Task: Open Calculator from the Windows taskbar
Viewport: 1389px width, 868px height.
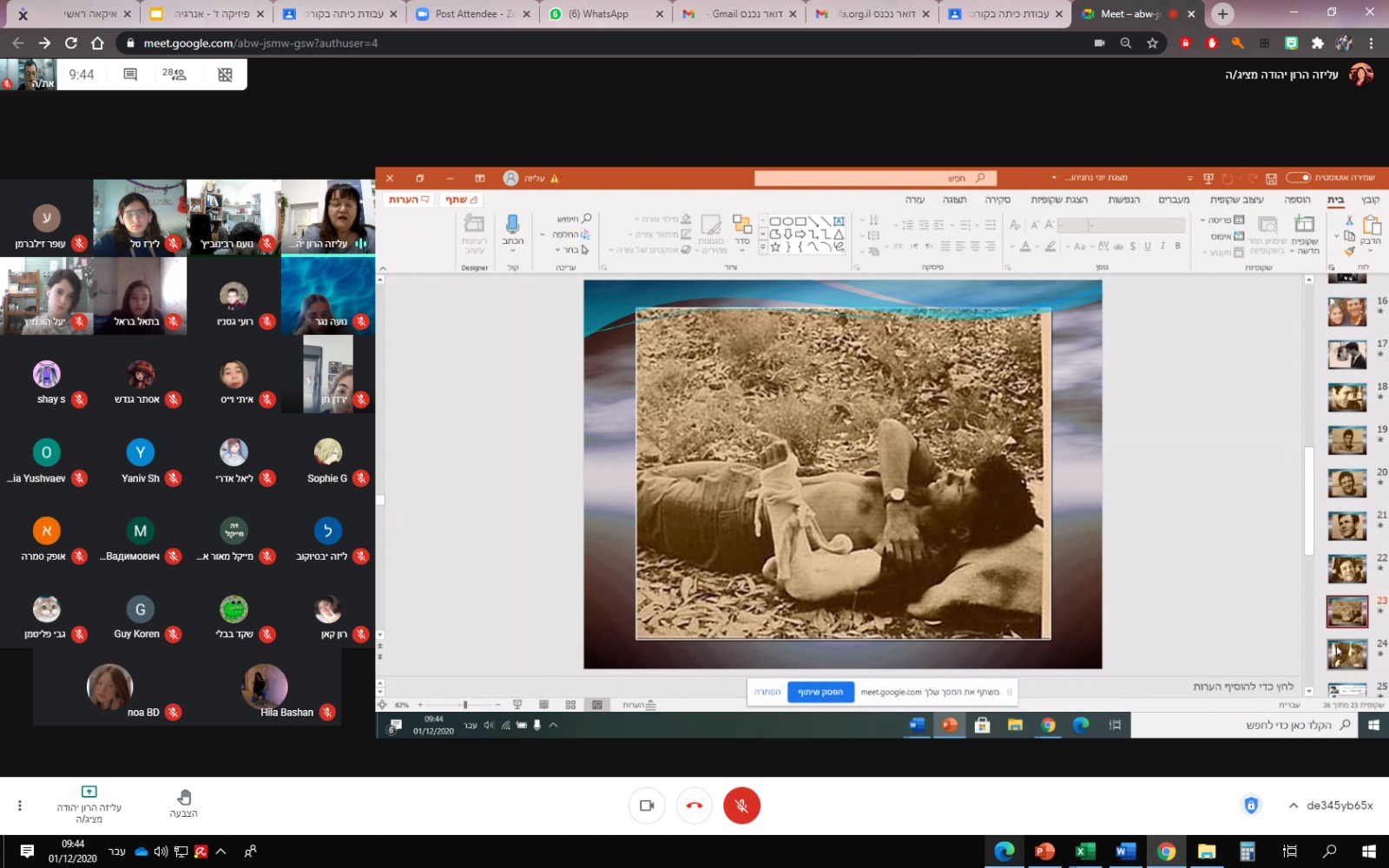Action: coord(1247,852)
